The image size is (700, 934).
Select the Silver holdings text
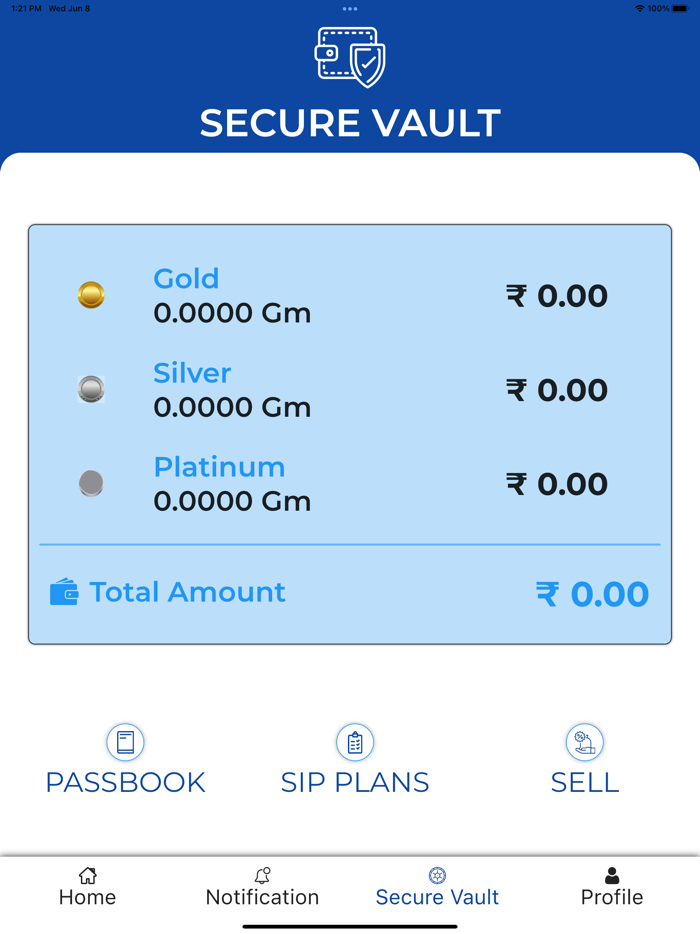click(232, 390)
